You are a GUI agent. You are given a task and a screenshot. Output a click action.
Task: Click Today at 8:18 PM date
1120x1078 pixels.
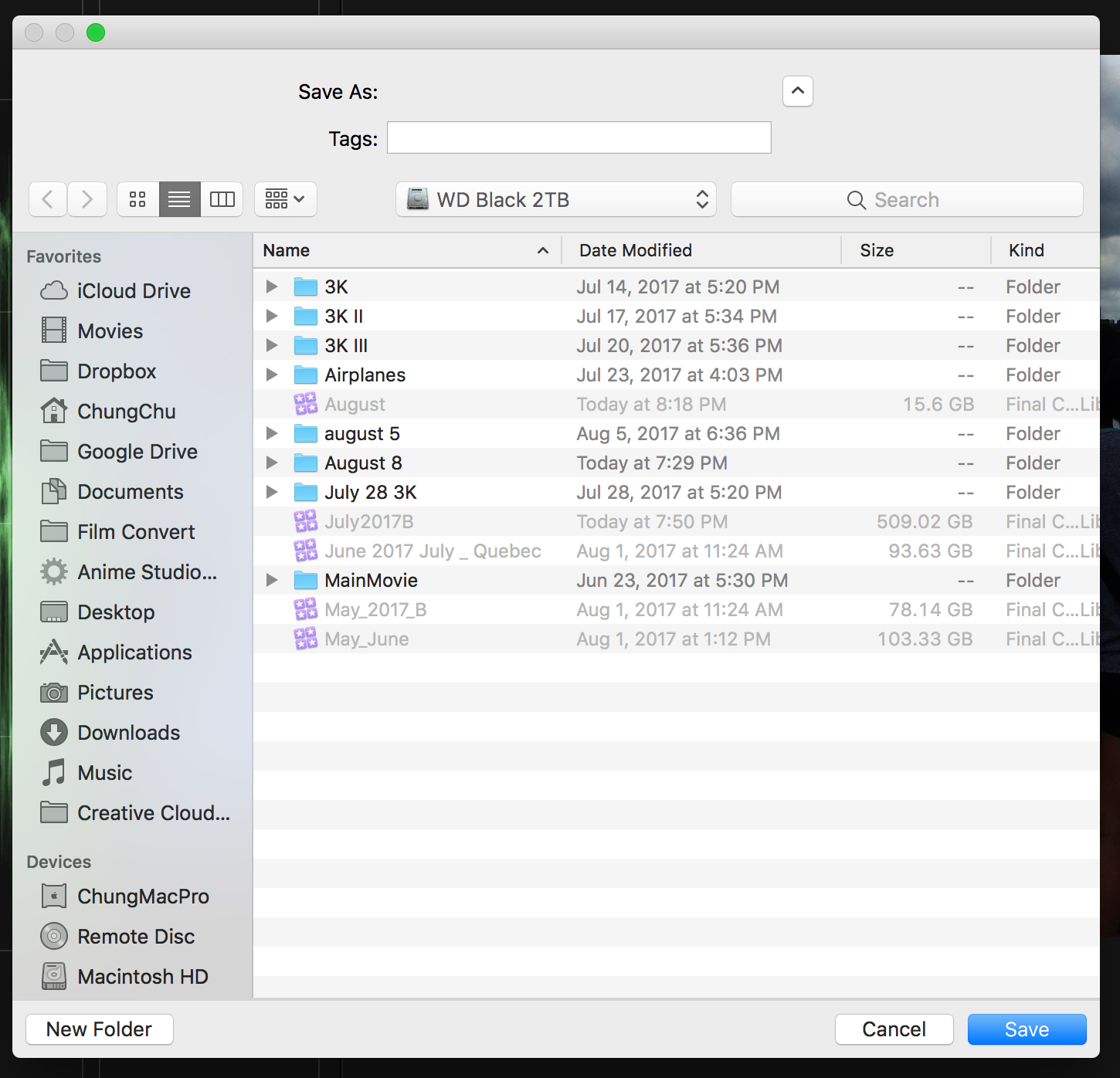[x=651, y=404]
